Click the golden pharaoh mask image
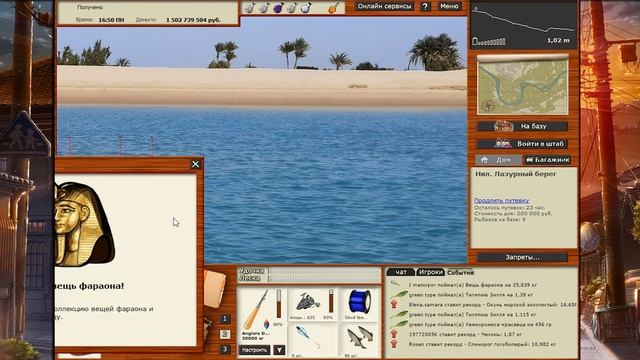The width and height of the screenshot is (640, 360). [x=84, y=224]
